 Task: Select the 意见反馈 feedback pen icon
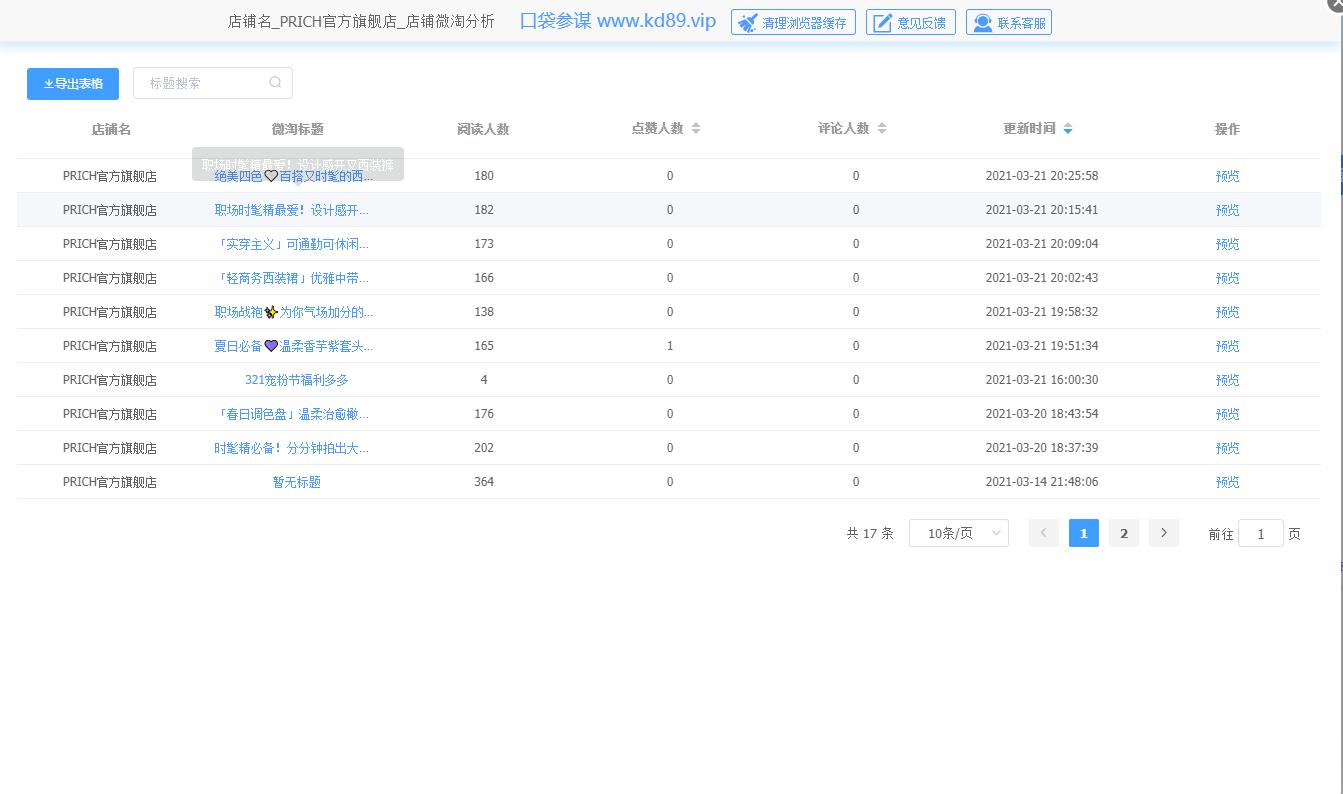tap(881, 22)
